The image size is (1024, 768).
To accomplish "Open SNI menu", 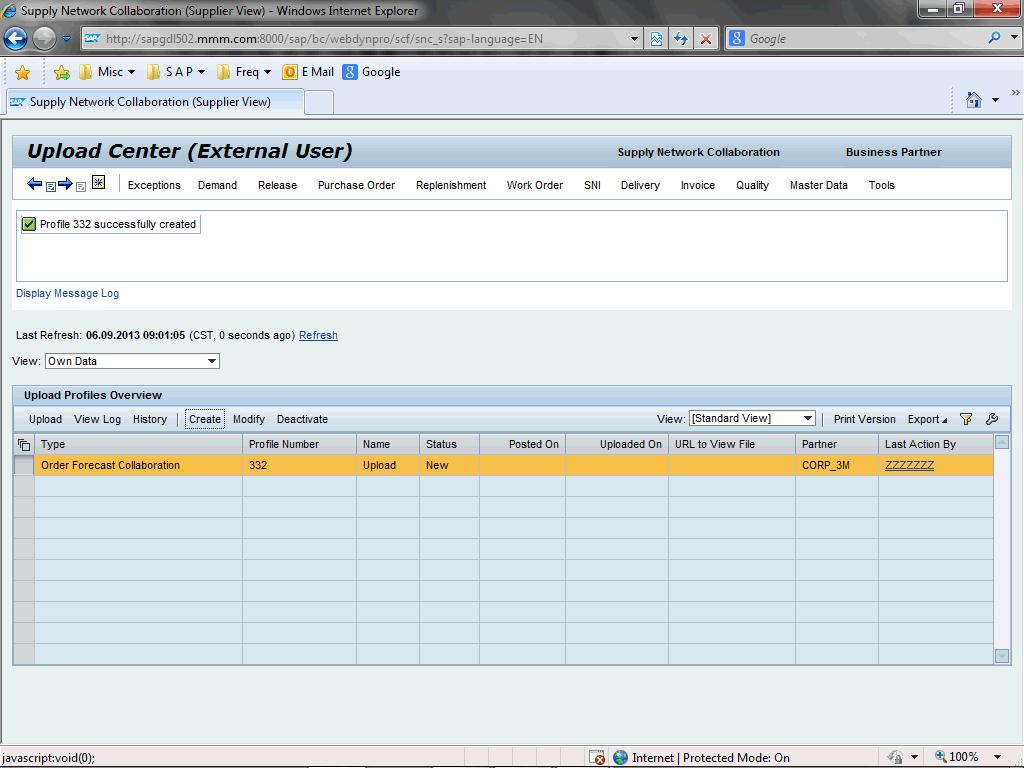I will (592, 185).
